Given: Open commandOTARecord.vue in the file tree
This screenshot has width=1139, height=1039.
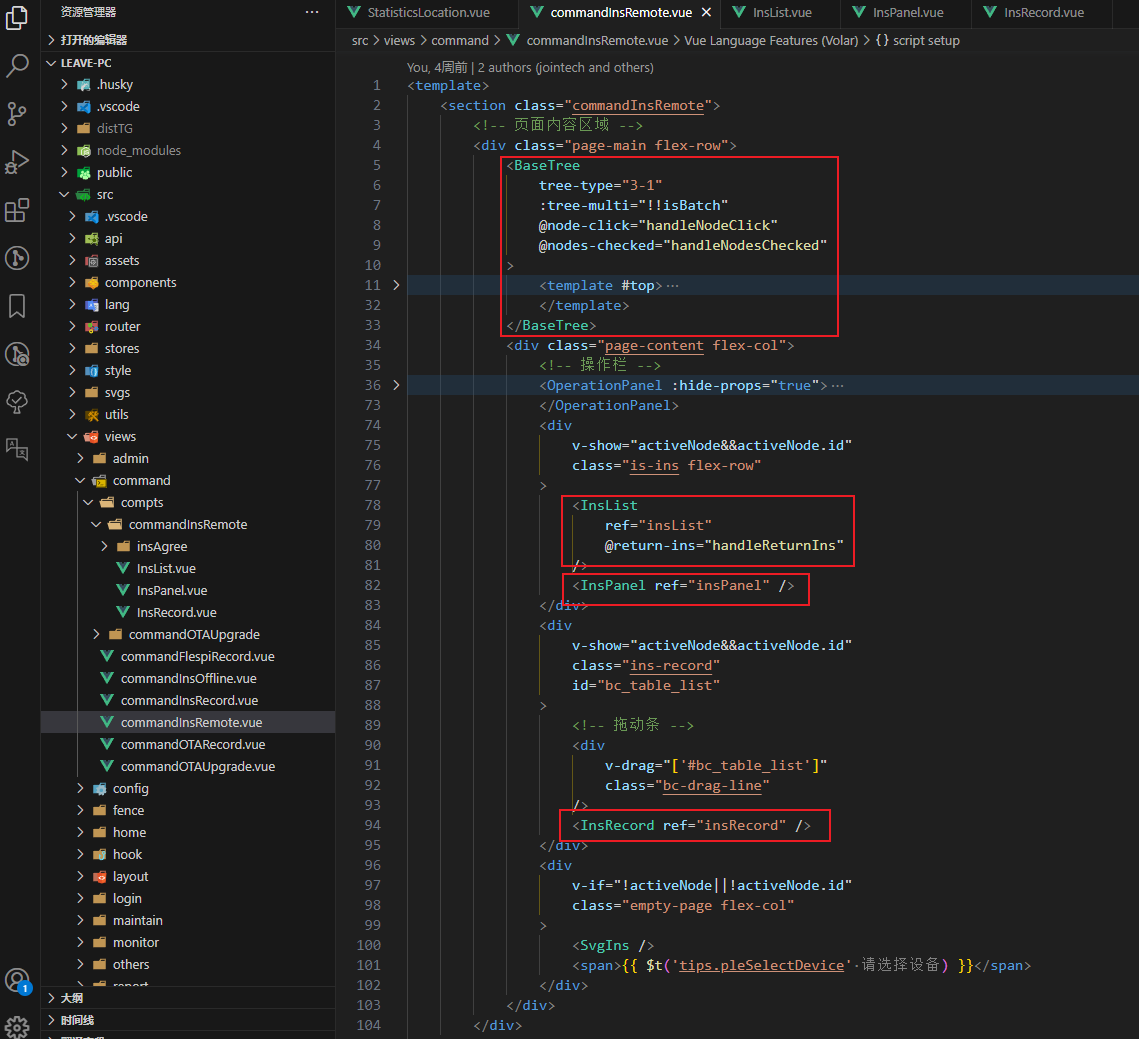Looking at the screenshot, I should 193,744.
